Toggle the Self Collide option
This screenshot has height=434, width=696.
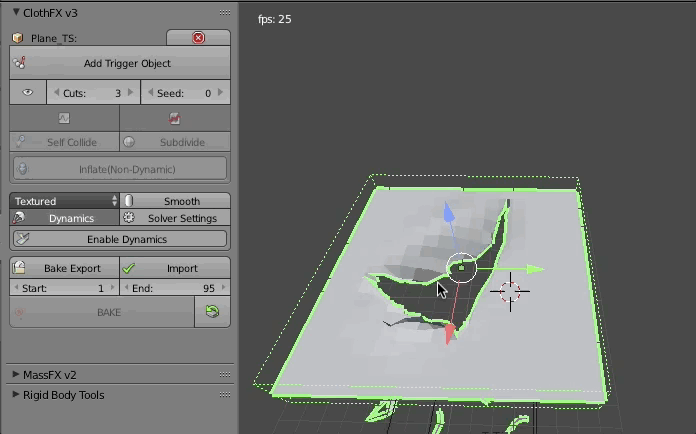click(x=64, y=142)
